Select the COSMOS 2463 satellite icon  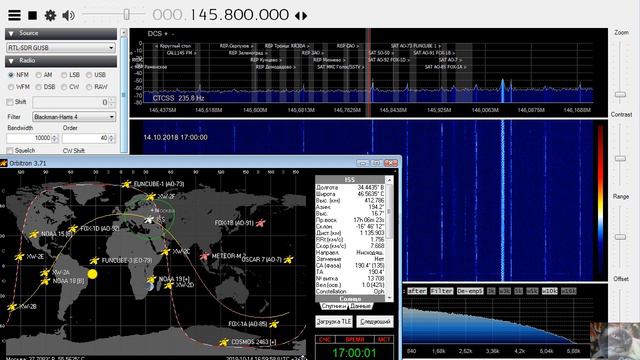(224, 342)
